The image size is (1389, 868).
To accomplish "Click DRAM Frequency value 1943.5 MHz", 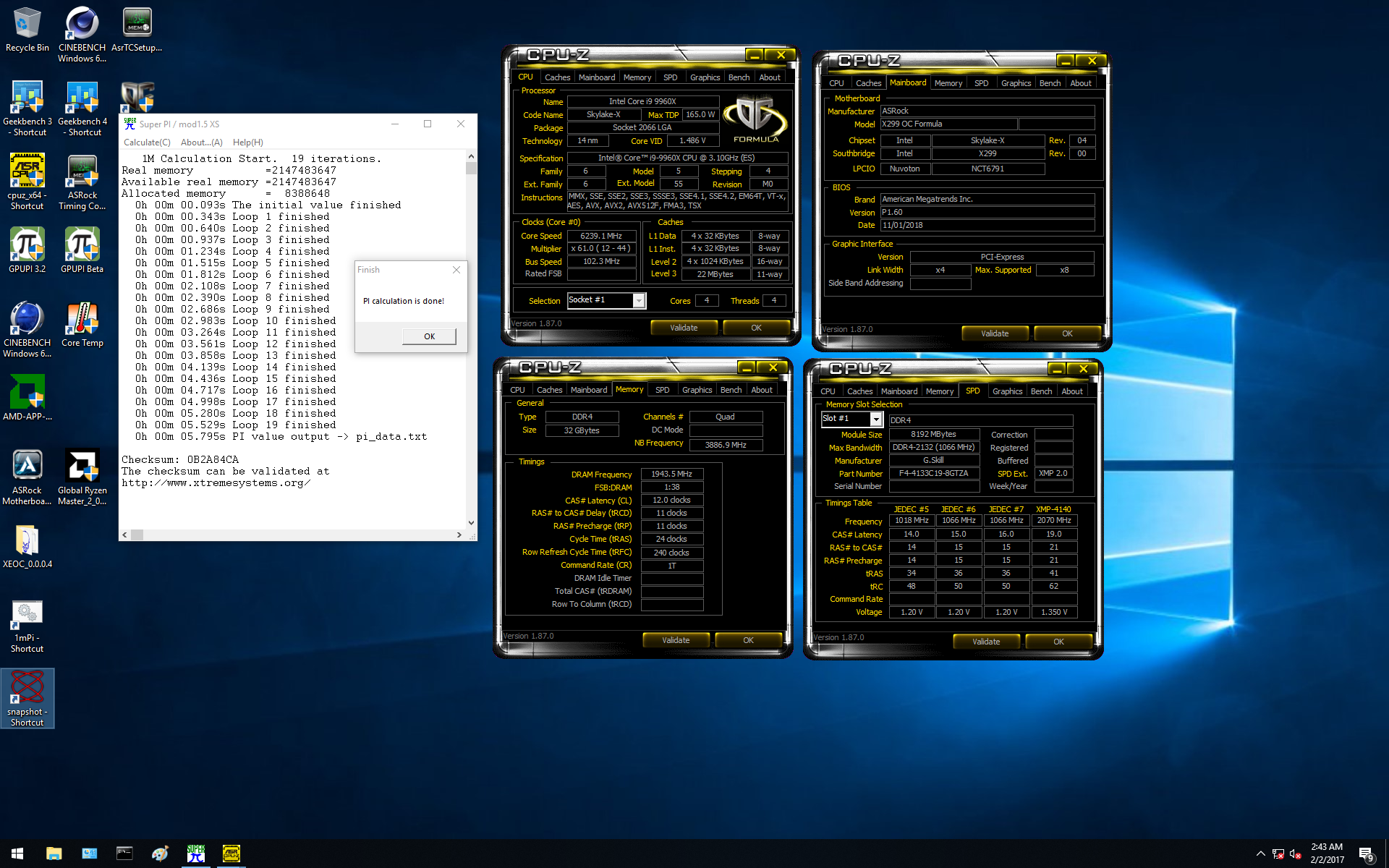I will (x=671, y=475).
